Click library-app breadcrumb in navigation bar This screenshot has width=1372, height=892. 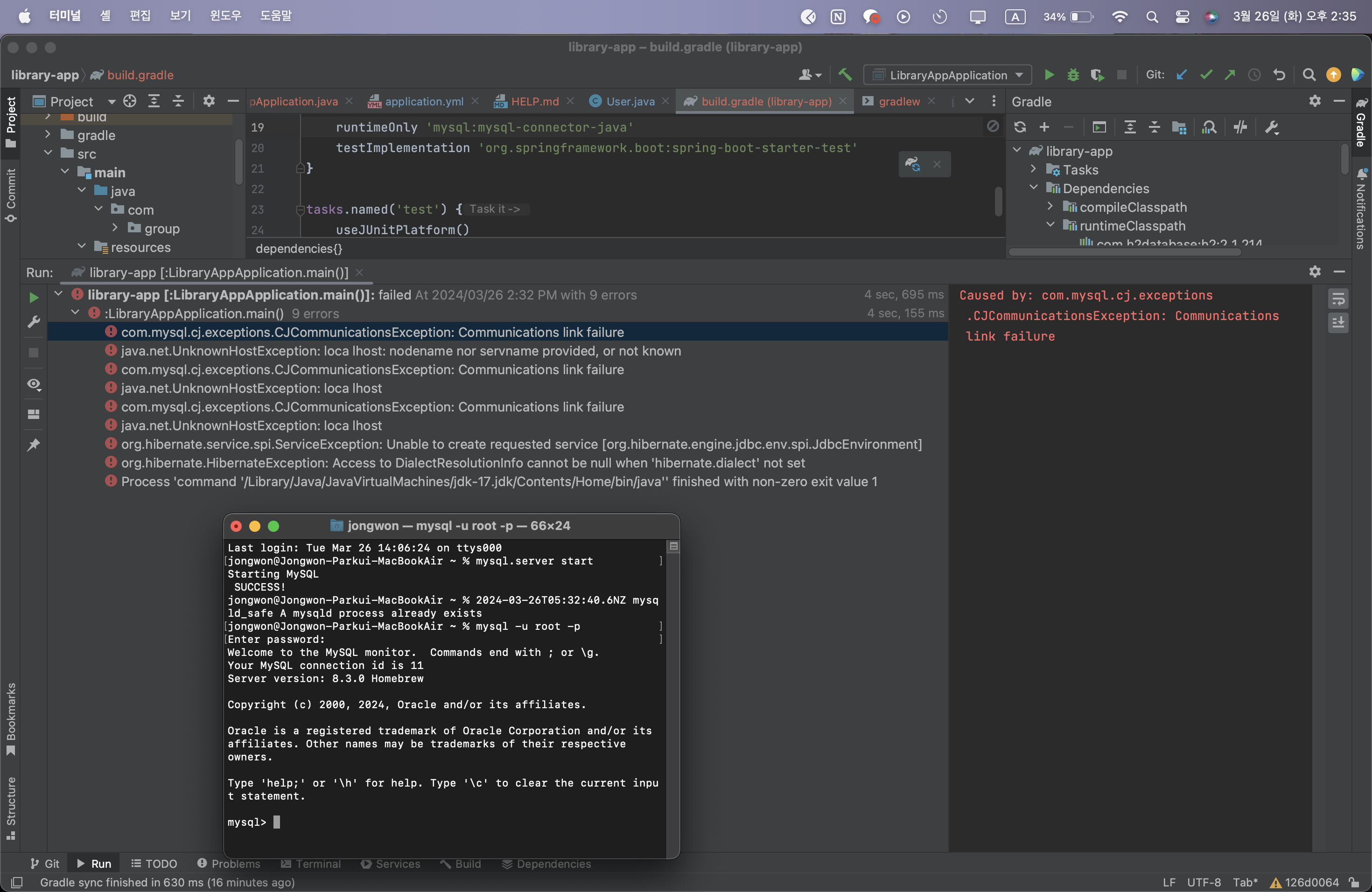[x=44, y=76]
